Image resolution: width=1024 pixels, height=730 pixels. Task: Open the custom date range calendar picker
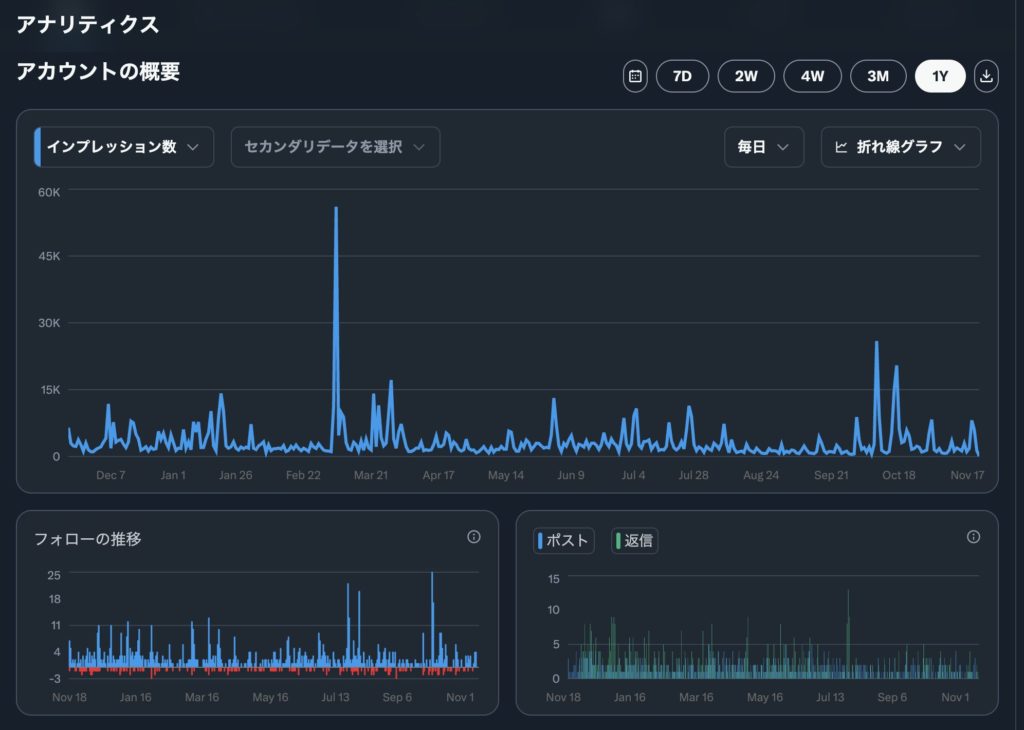636,76
